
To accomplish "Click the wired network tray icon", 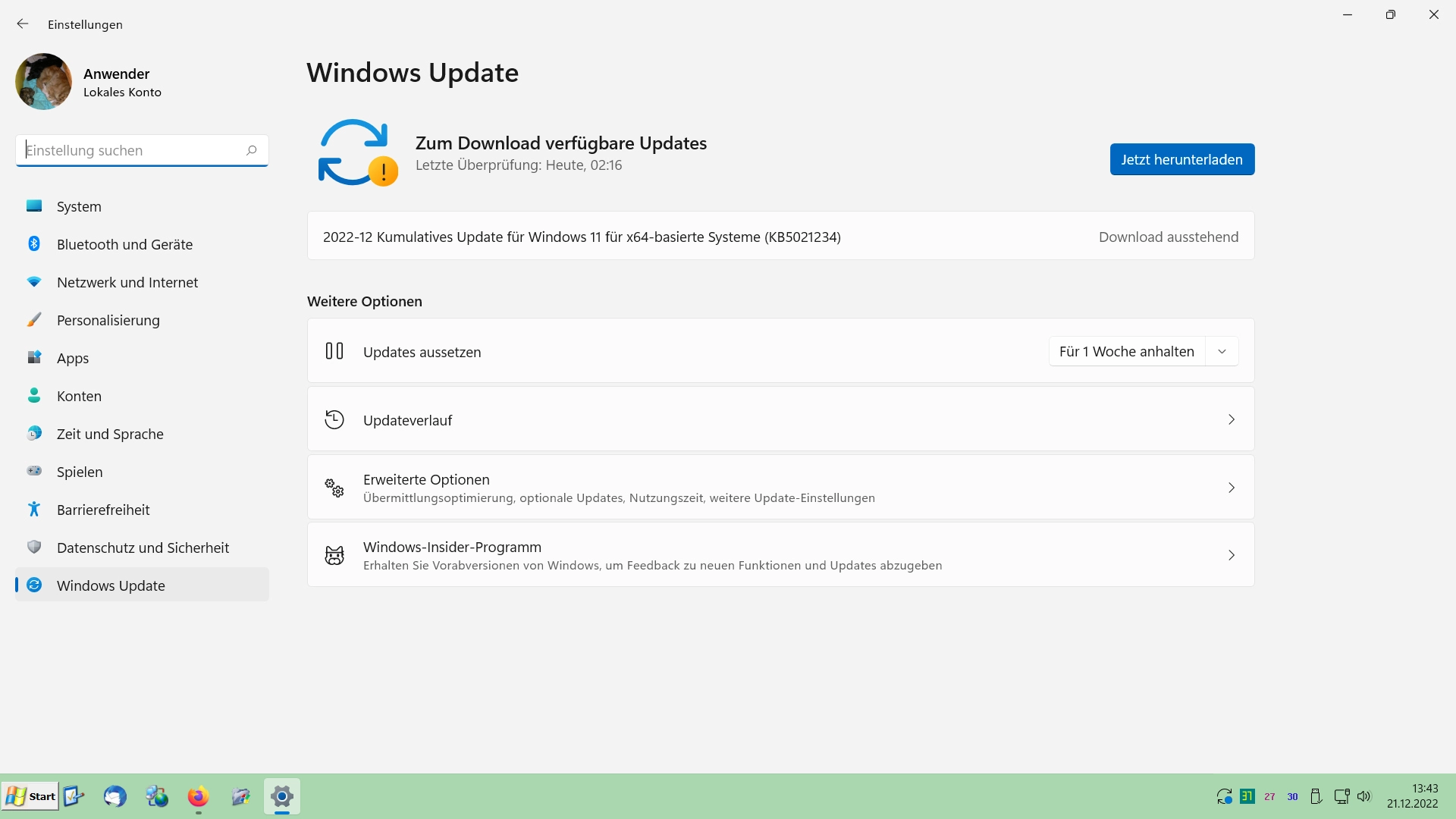I will tap(1341, 796).
